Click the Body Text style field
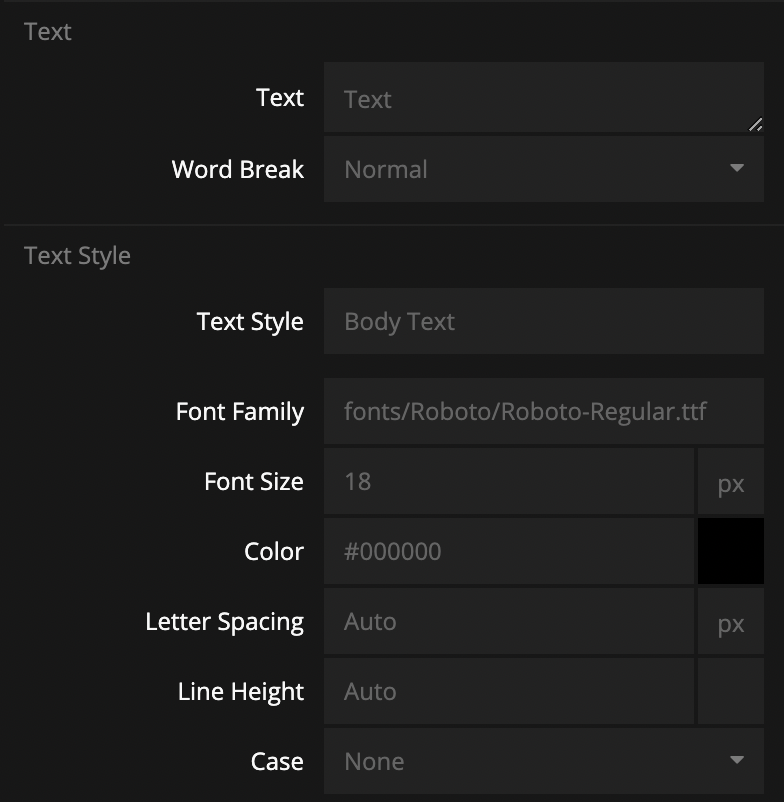Screen dimensions: 784x802 (x=543, y=321)
